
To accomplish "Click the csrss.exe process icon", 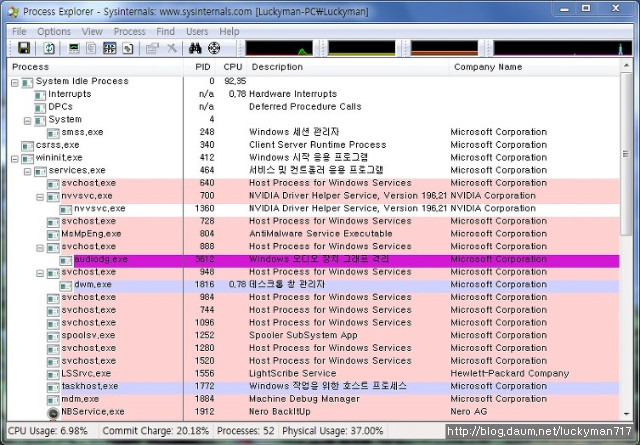I will tap(27, 146).
